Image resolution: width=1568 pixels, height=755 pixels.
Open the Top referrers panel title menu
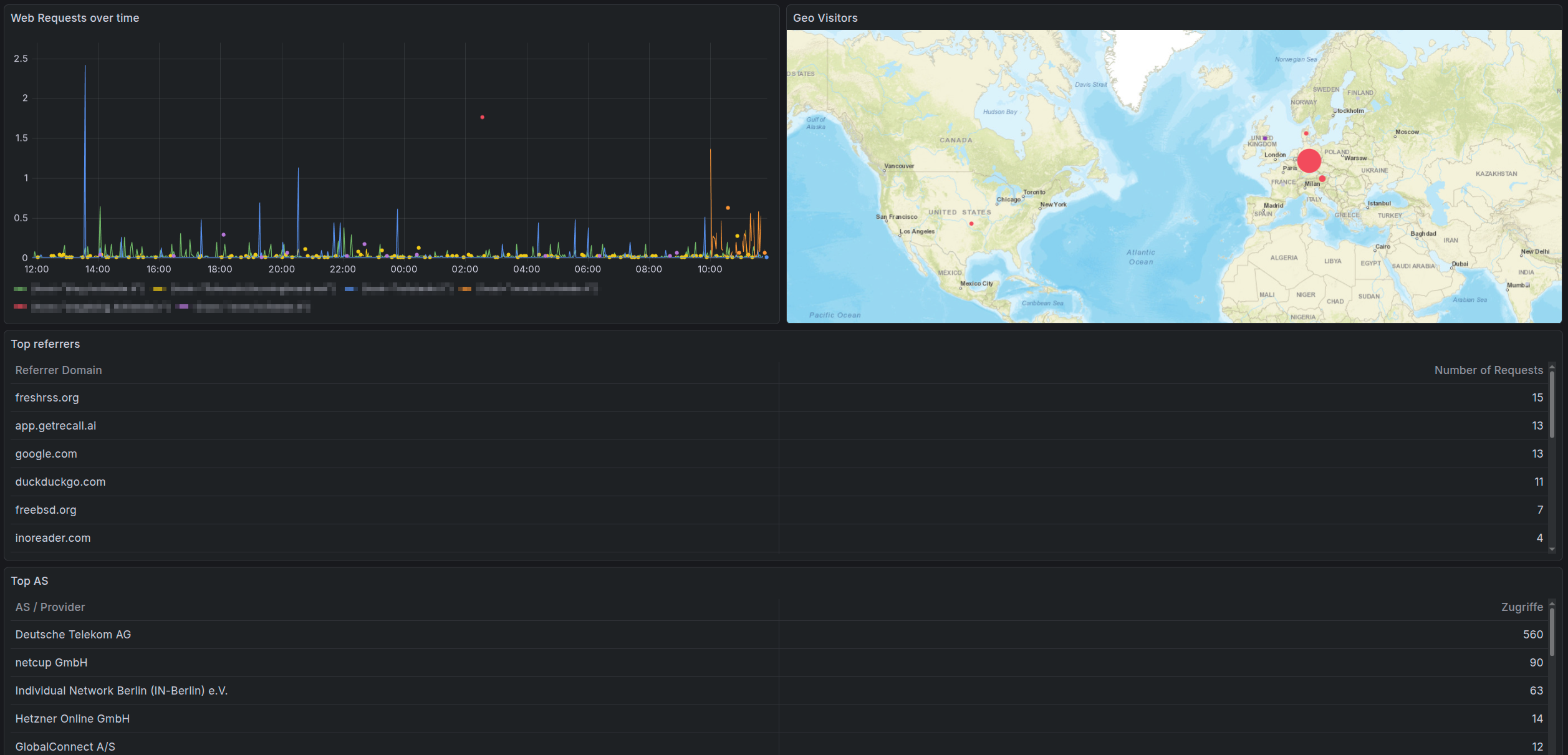(x=46, y=344)
